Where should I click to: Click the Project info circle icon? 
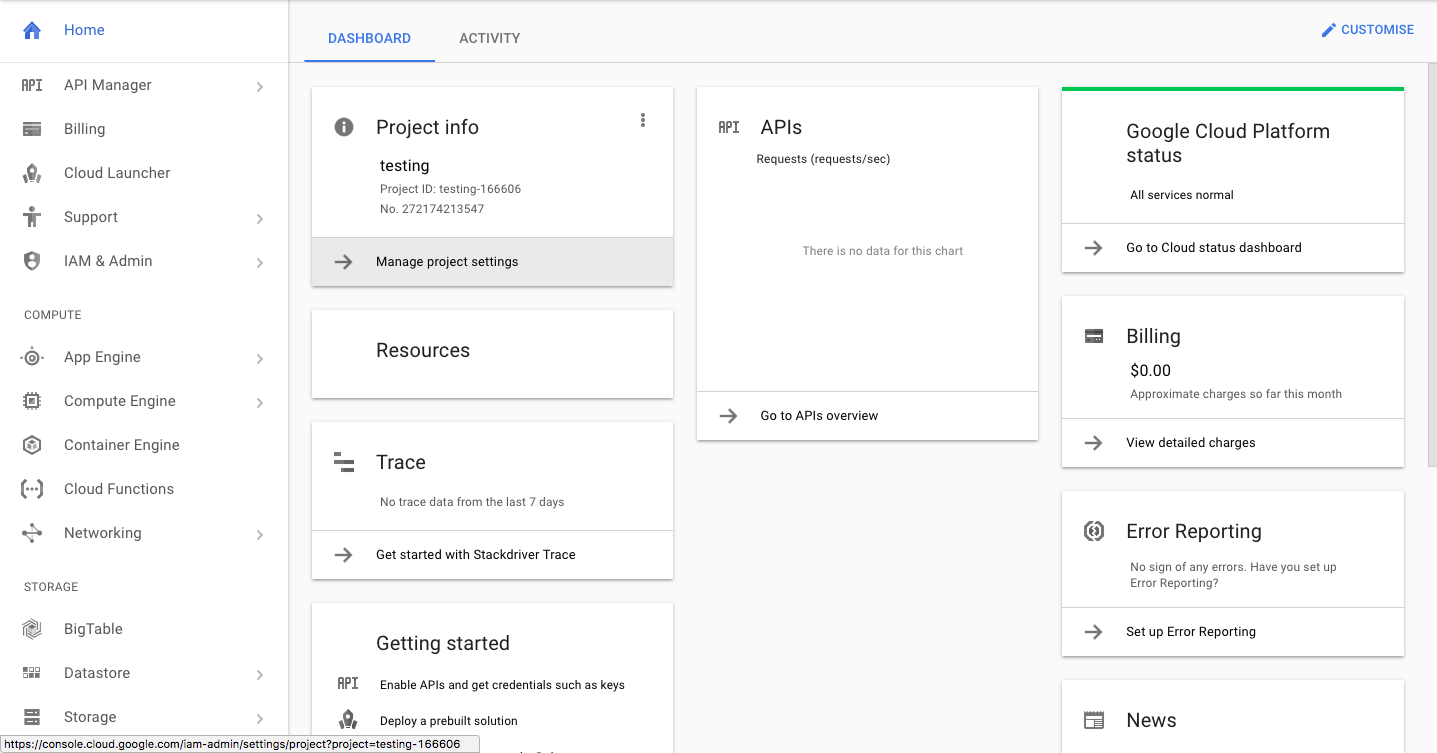click(x=344, y=127)
